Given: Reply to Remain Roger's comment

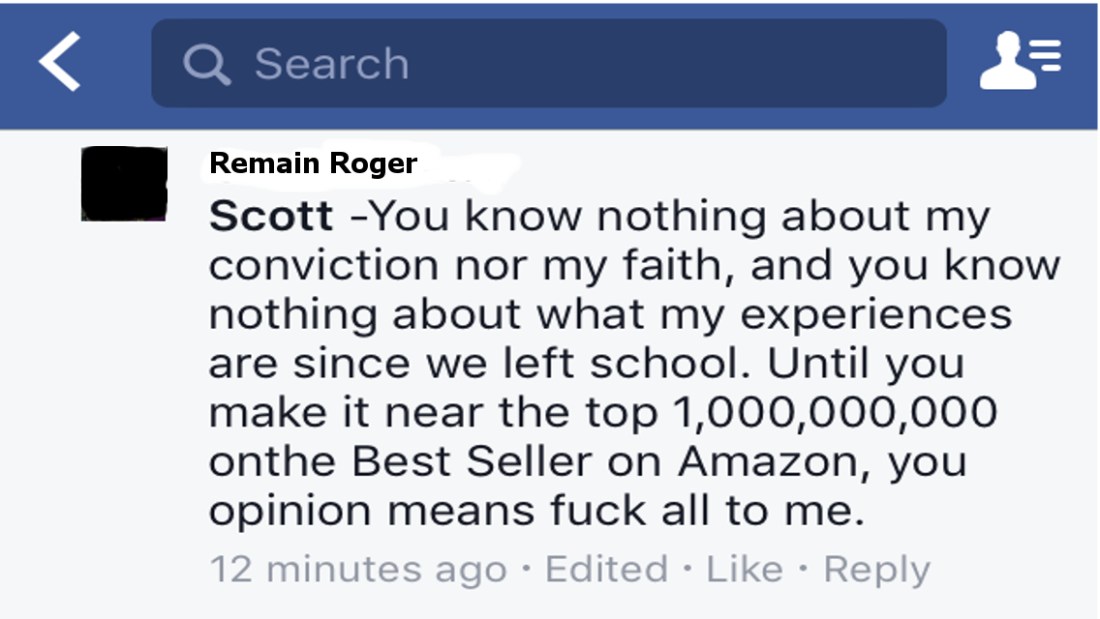Looking at the screenshot, I should [x=876, y=569].
